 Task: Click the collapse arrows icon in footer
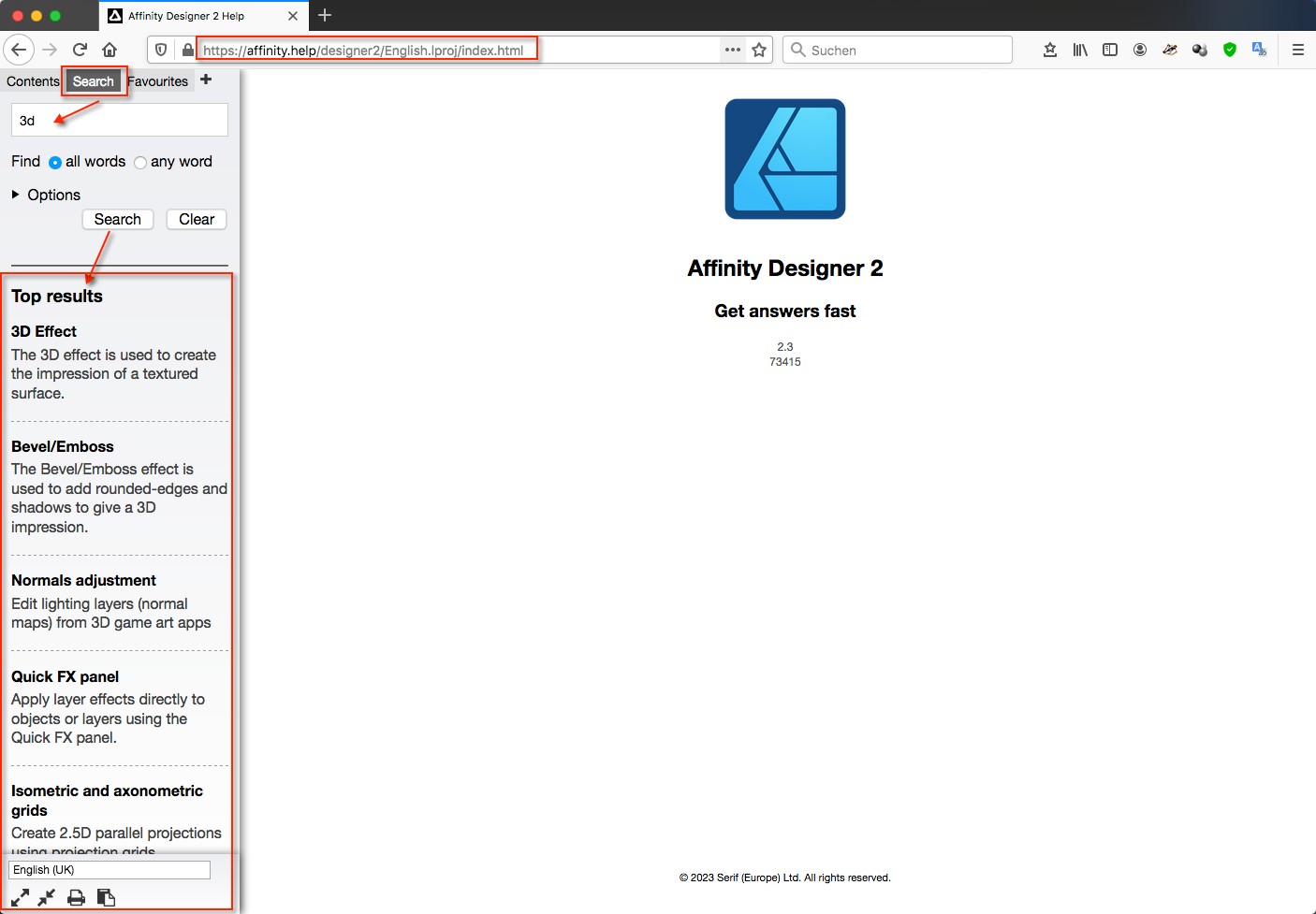coord(47,898)
